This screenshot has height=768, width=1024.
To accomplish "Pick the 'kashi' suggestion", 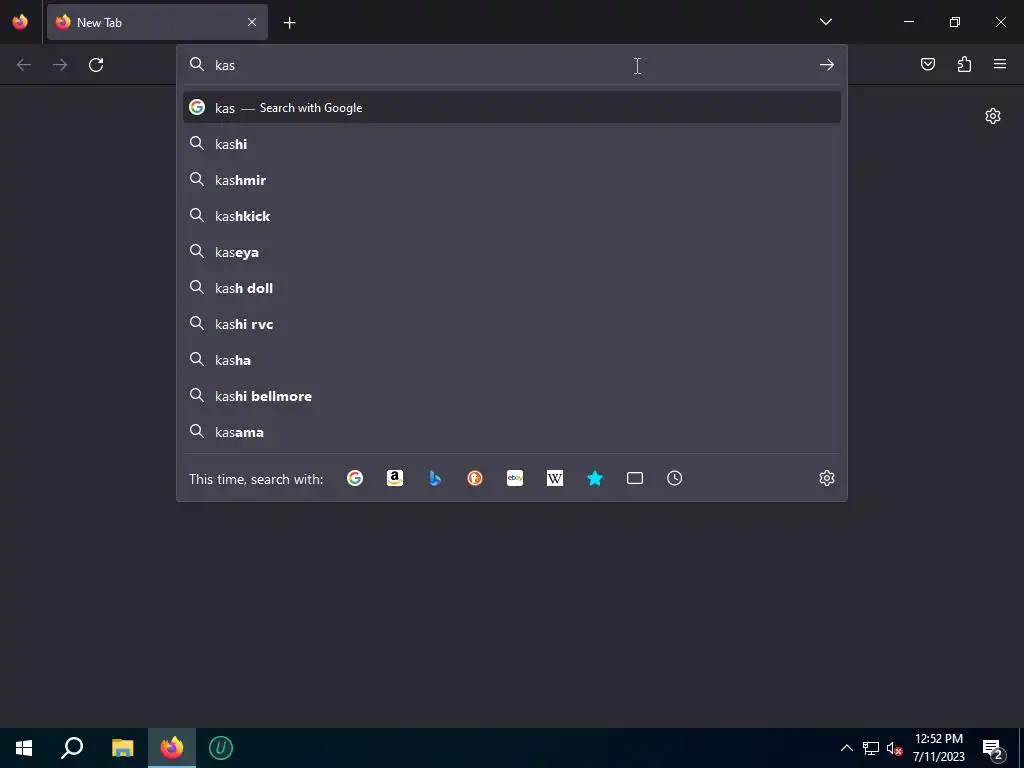I will coord(512,144).
